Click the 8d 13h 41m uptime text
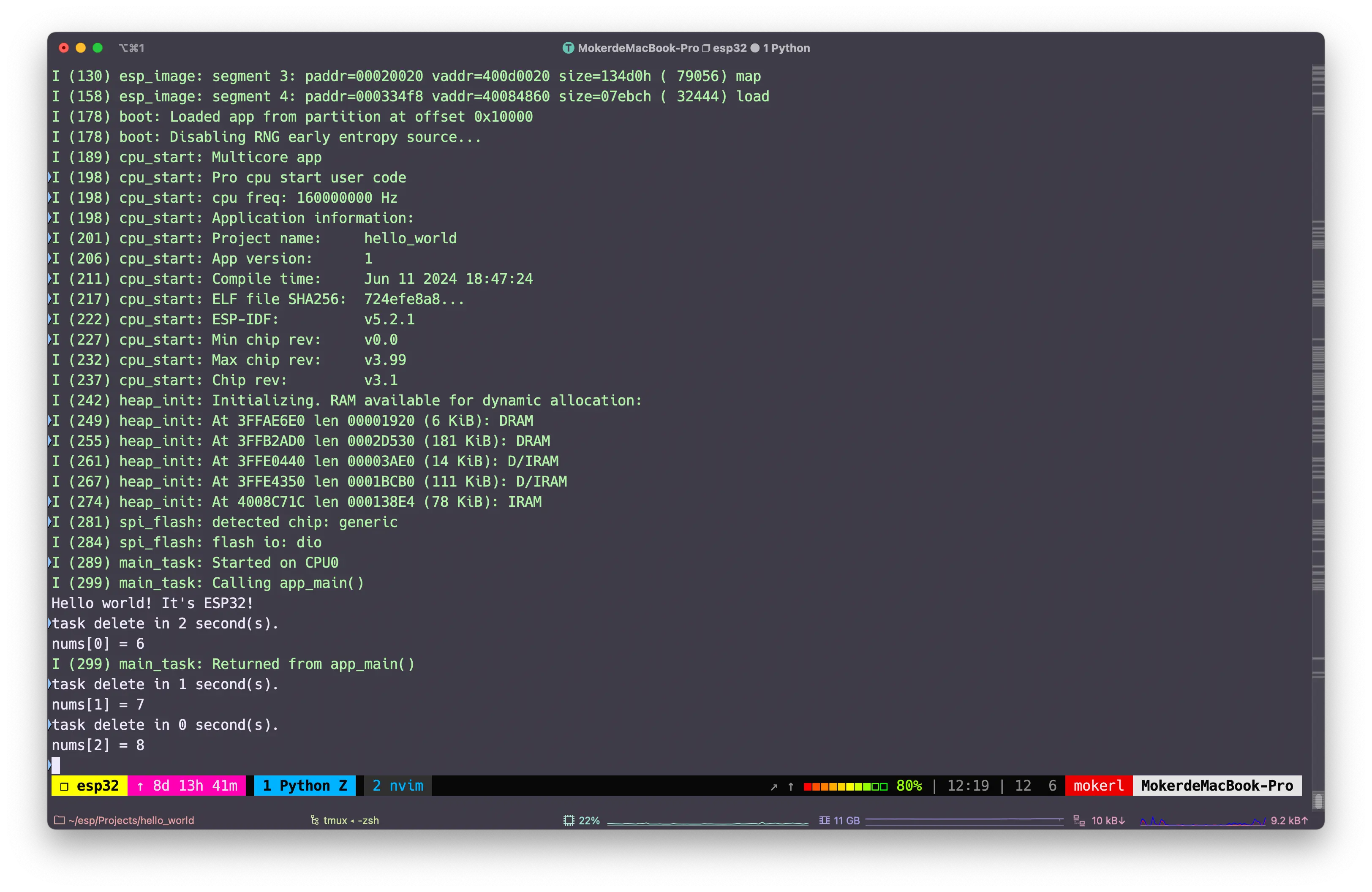The image size is (1372, 892). (x=195, y=786)
